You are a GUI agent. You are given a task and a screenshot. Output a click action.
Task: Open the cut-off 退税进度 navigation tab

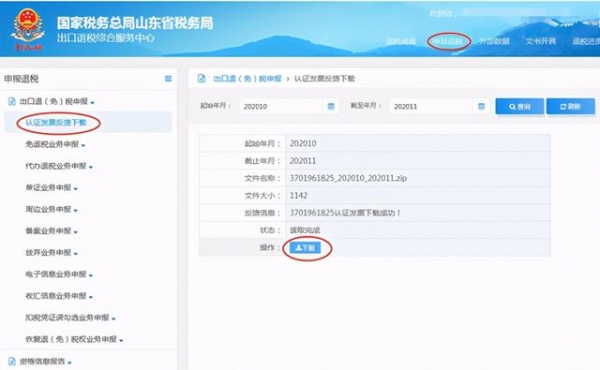pos(586,41)
